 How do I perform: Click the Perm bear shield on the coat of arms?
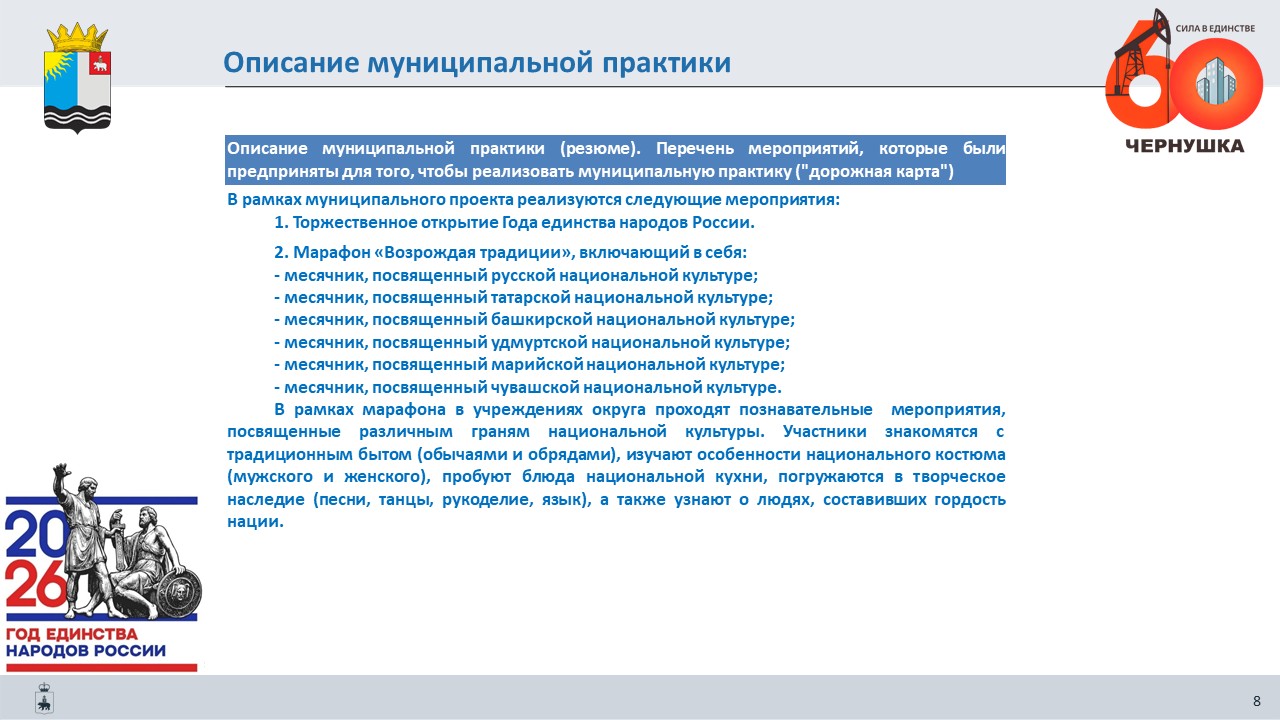pyautogui.click(x=100, y=64)
